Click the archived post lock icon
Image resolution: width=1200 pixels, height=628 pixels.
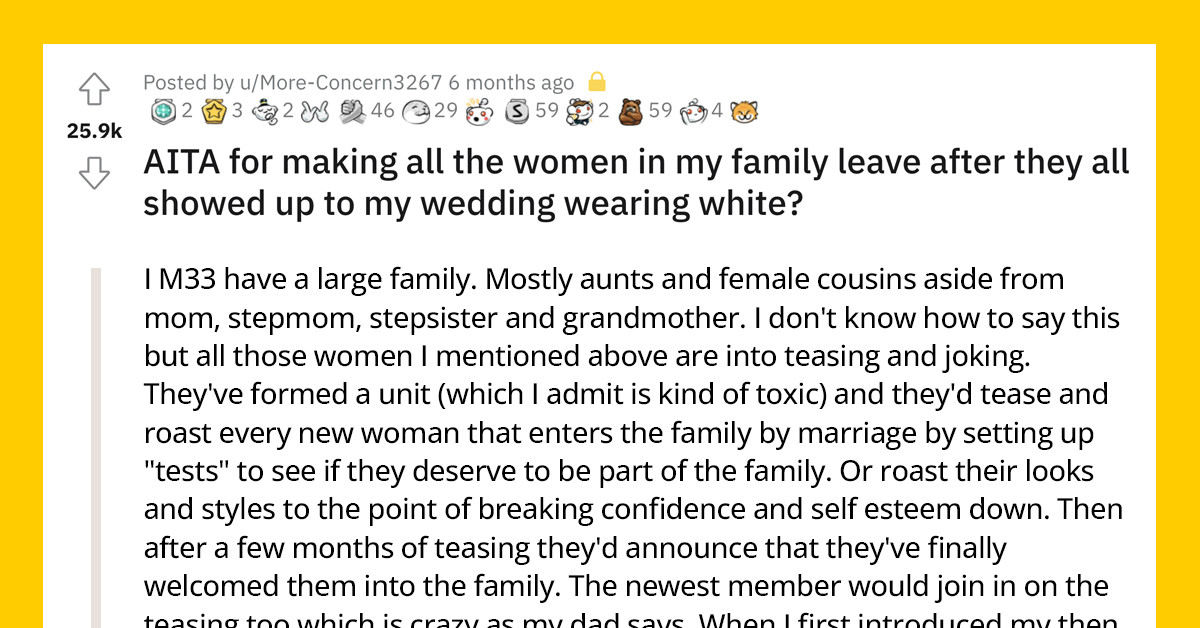coord(601,82)
